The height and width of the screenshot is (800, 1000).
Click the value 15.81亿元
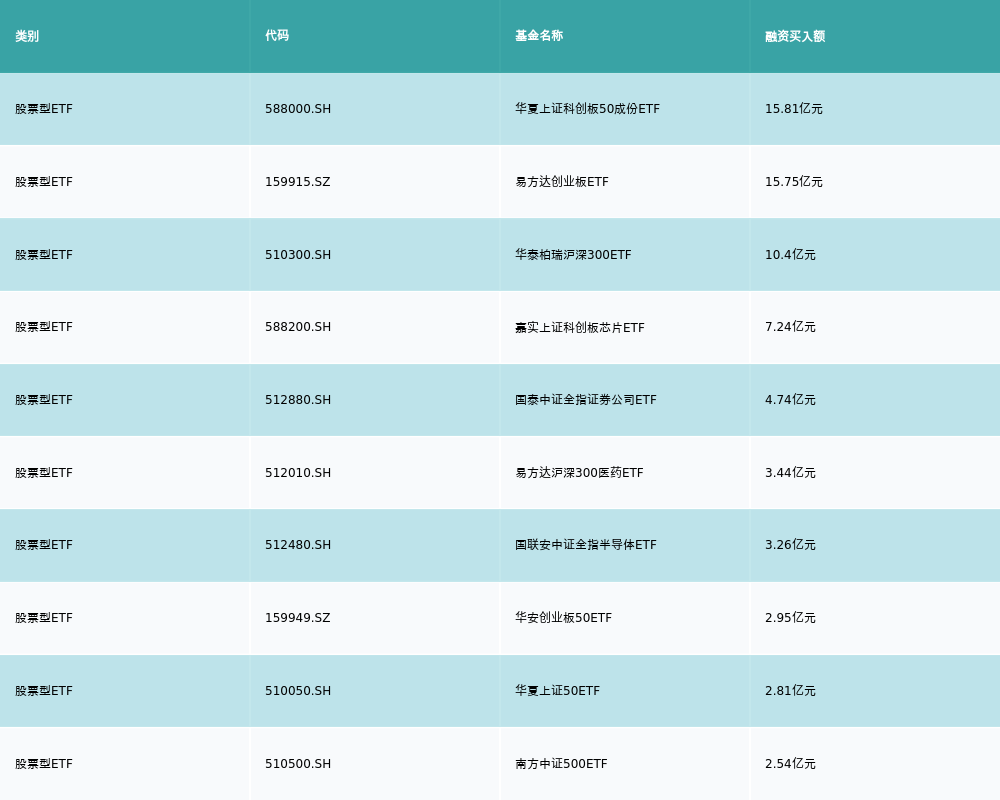(793, 109)
